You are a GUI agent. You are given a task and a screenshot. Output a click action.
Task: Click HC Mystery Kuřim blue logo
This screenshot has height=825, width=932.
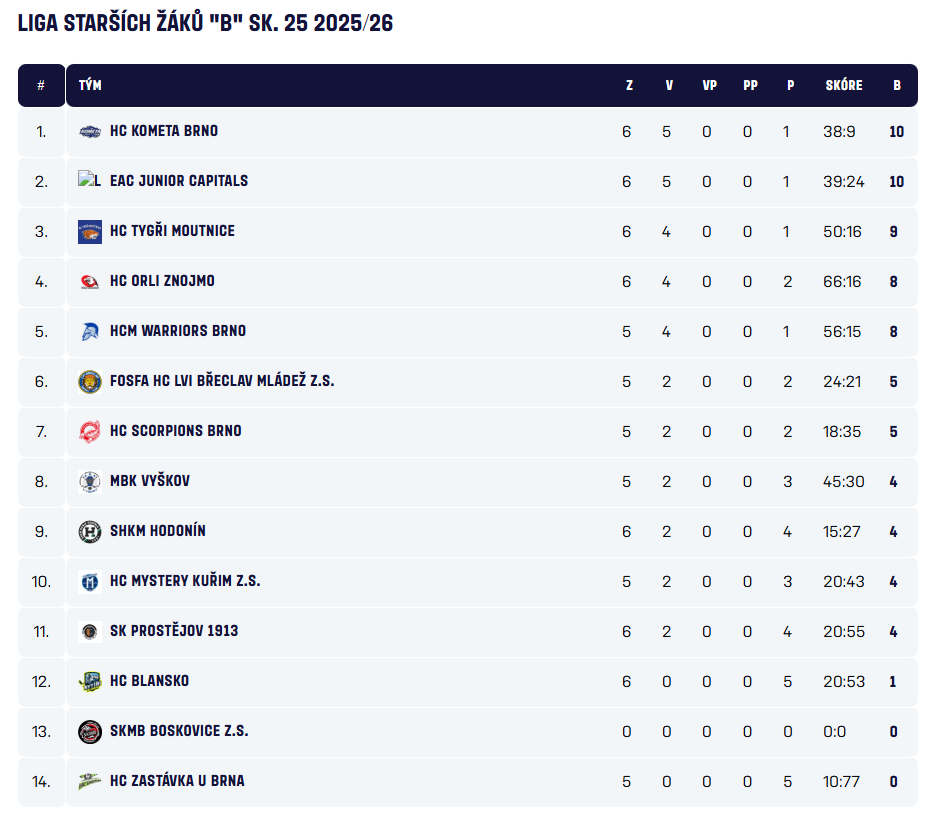(90, 581)
